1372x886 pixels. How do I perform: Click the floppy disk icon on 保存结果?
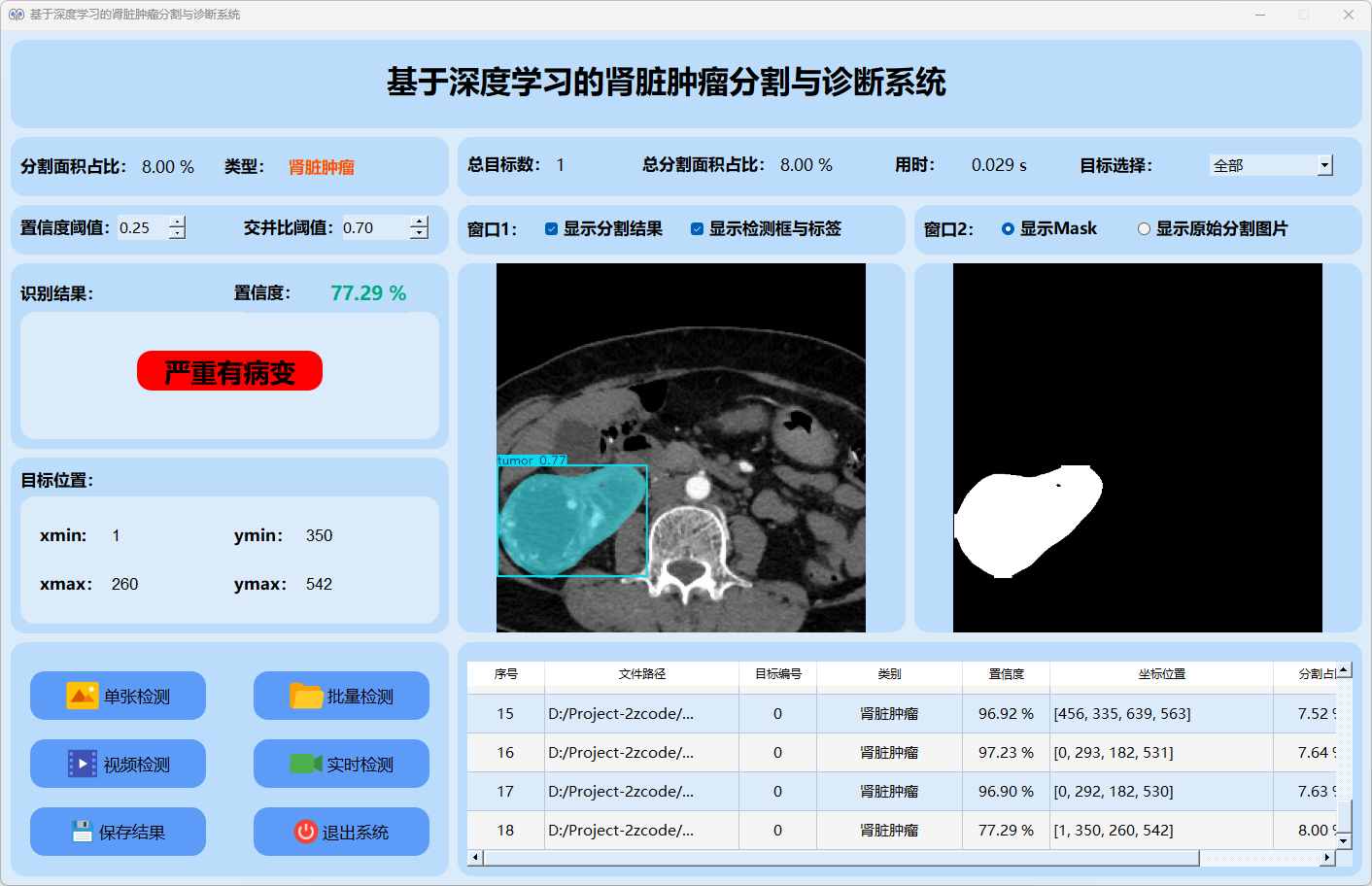82,832
